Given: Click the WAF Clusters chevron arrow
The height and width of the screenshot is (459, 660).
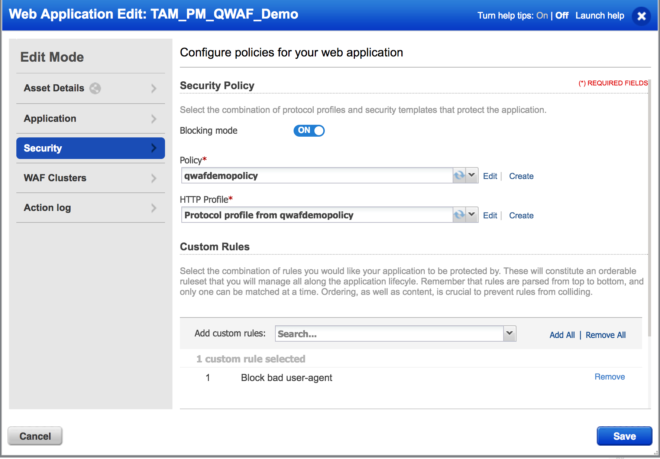Looking at the screenshot, I should (154, 178).
